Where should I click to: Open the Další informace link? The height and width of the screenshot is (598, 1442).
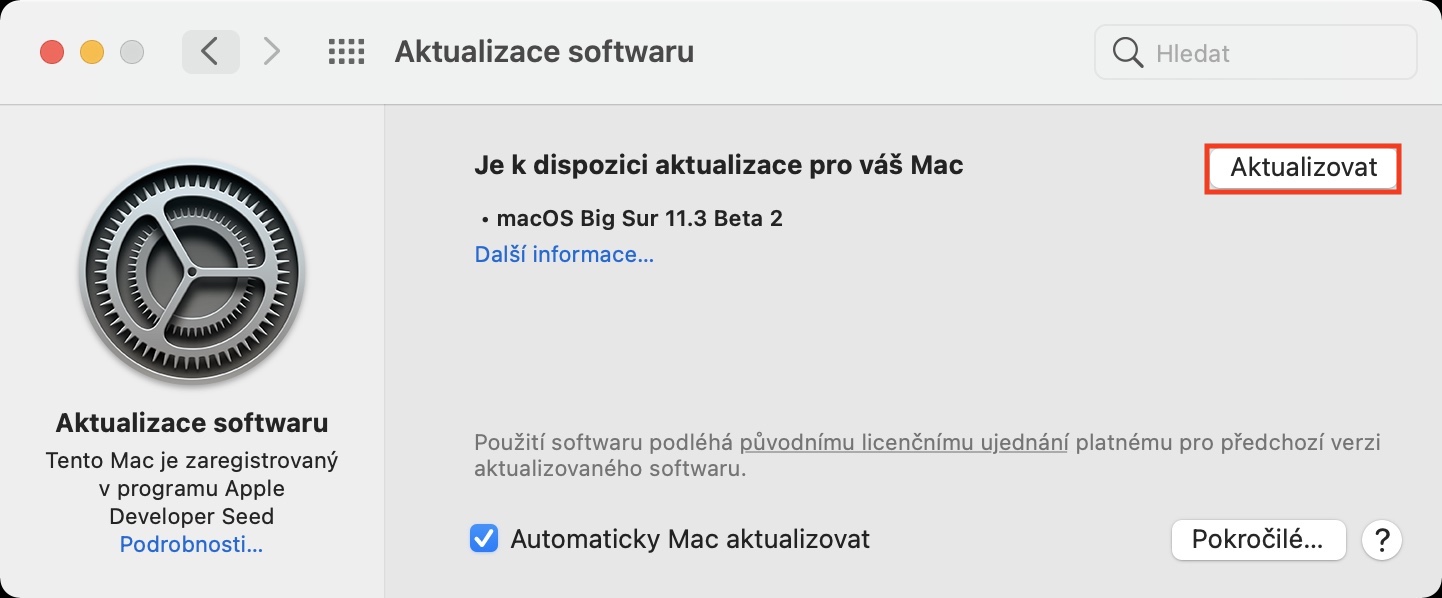[x=564, y=255]
